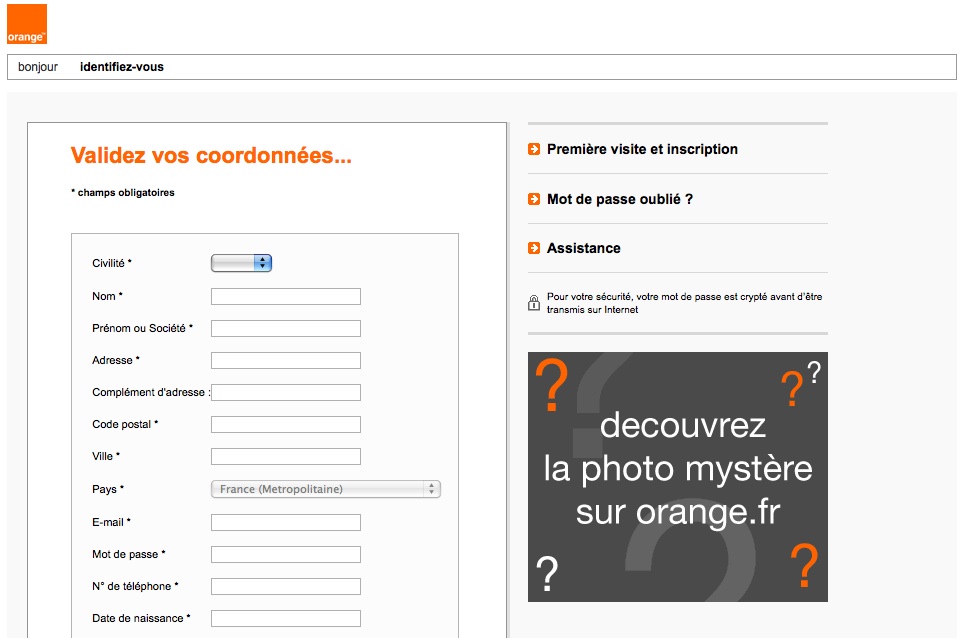Click the arrow icon beside Première visite et inscription
974x638 pixels.
534,149
